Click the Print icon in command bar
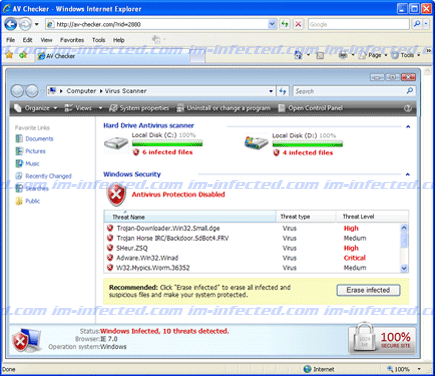 point(343,55)
